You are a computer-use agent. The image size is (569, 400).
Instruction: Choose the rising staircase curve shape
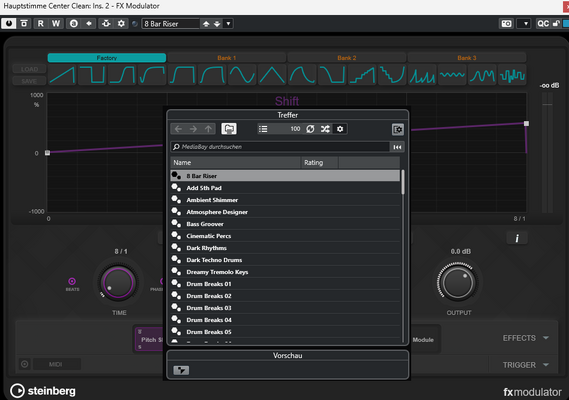362,75
